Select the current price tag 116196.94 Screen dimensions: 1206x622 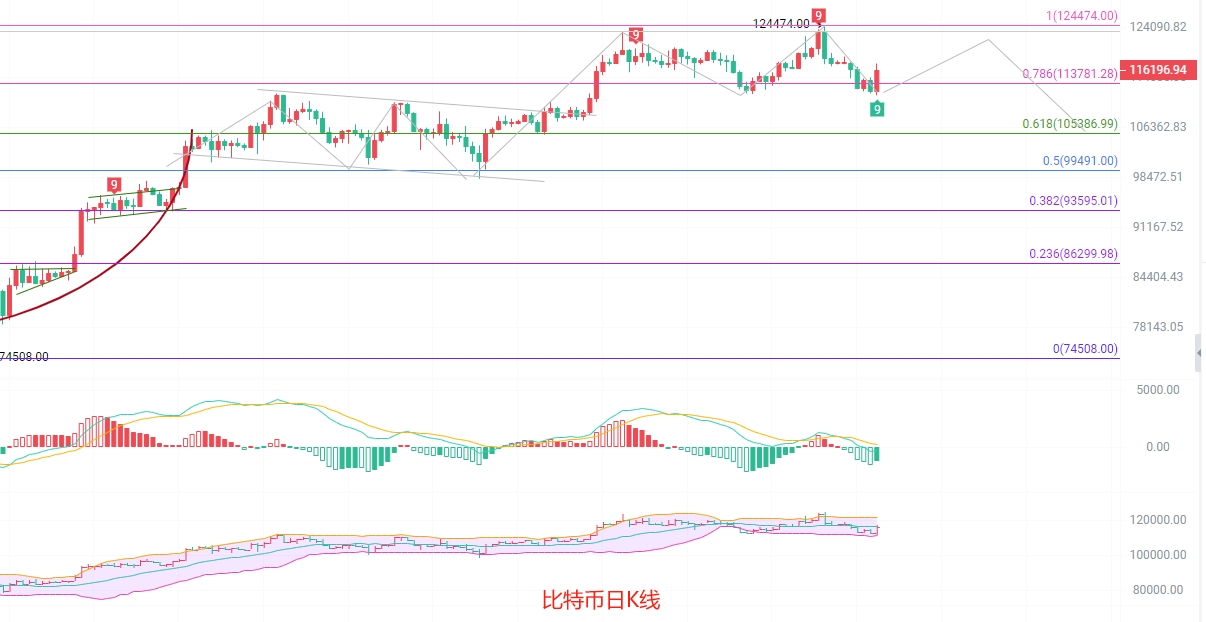click(1158, 70)
